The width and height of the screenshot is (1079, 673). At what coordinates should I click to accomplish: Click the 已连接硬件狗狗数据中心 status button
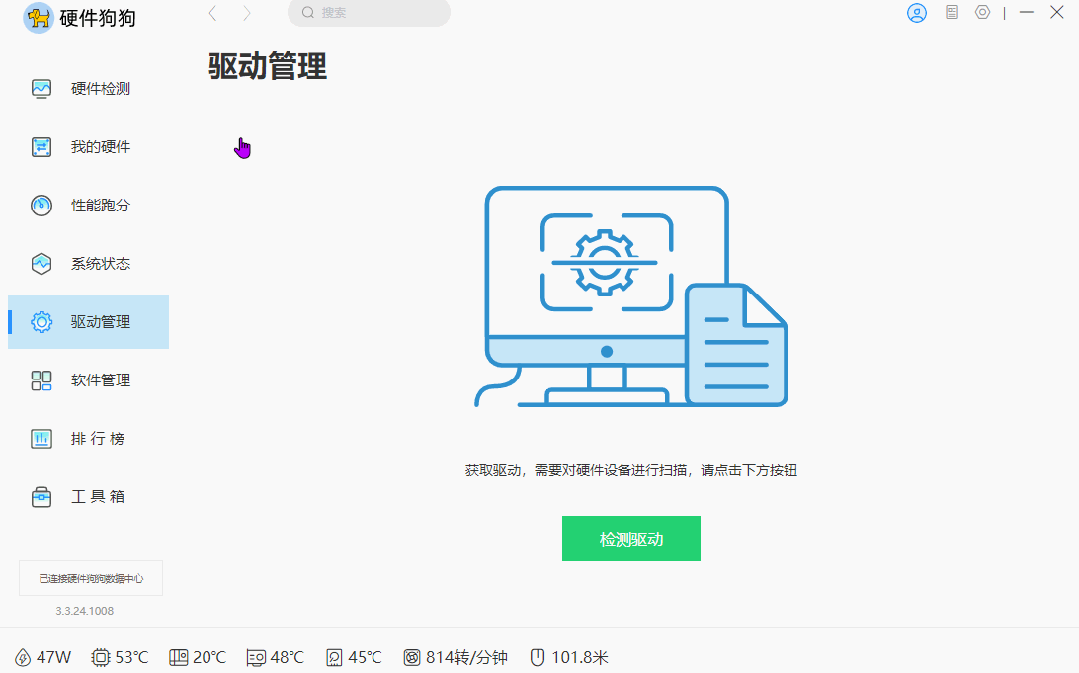click(x=91, y=578)
